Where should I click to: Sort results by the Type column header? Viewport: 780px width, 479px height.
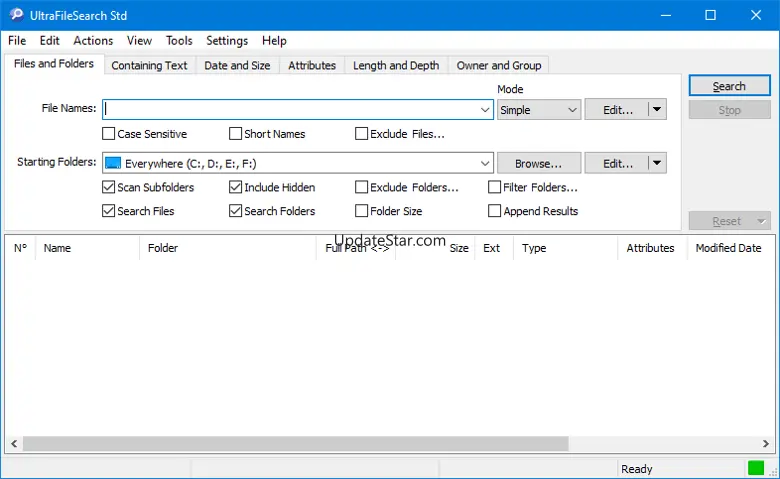click(x=566, y=248)
